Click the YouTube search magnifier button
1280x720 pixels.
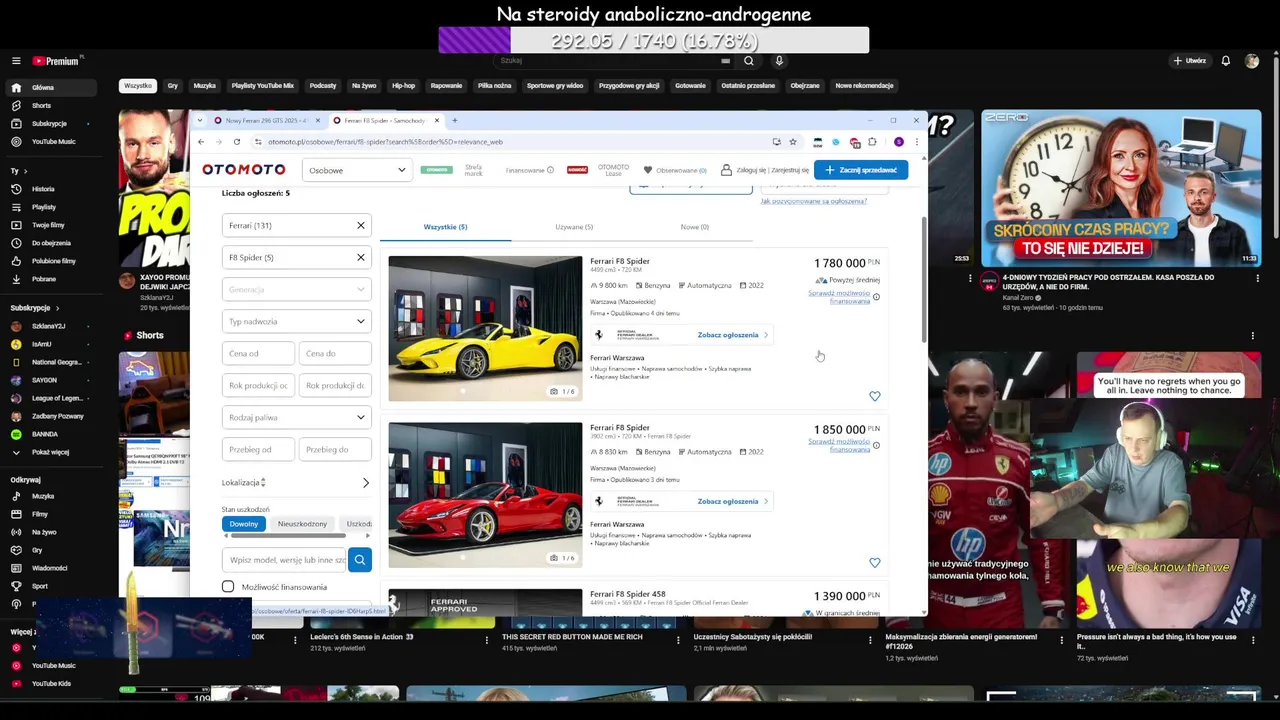click(x=748, y=61)
